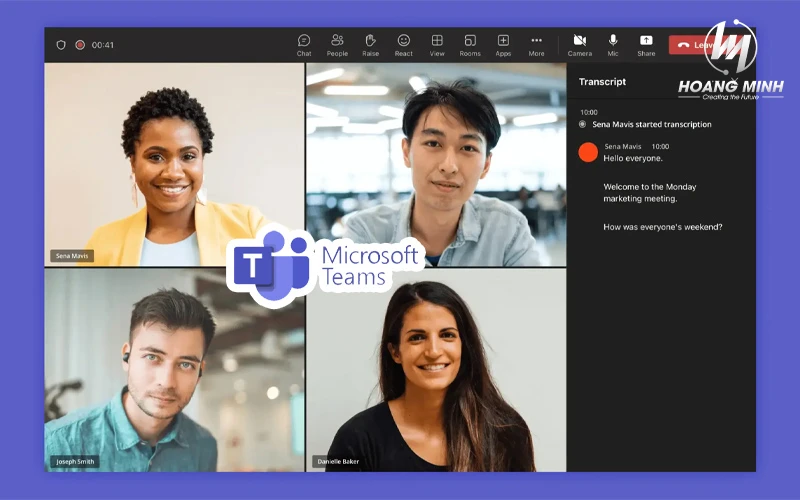Select Sena Mavis video tile
800x500 pixels.
(174, 164)
